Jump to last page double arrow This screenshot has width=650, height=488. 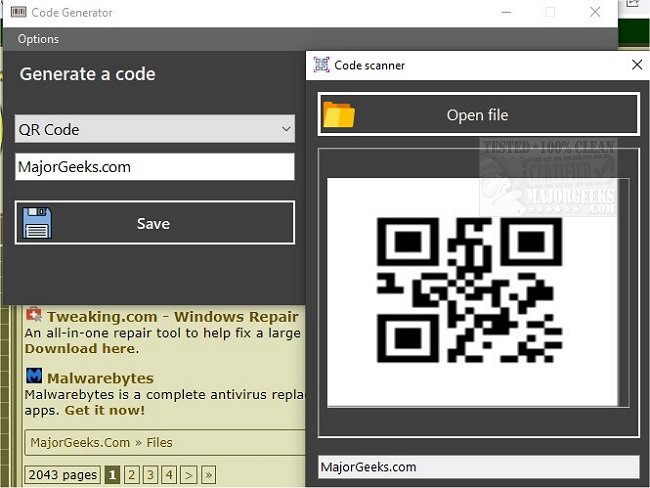point(208,475)
